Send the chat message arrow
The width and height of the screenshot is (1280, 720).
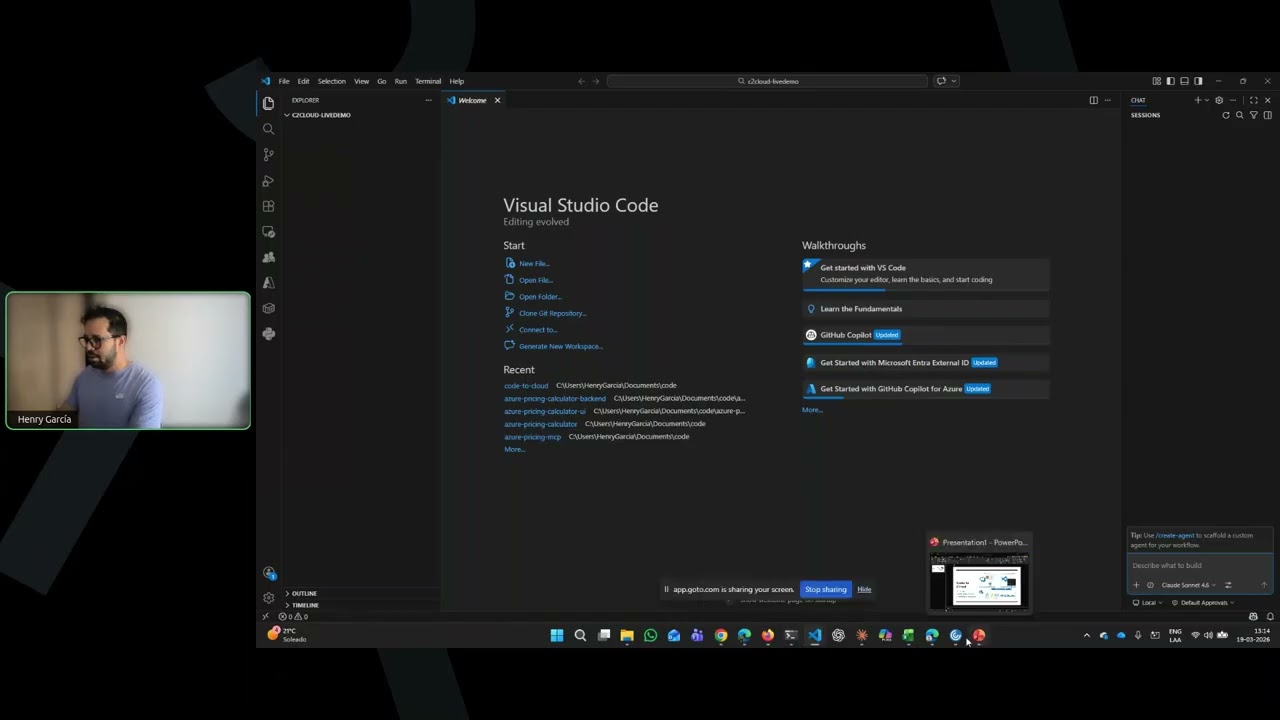(1264, 585)
